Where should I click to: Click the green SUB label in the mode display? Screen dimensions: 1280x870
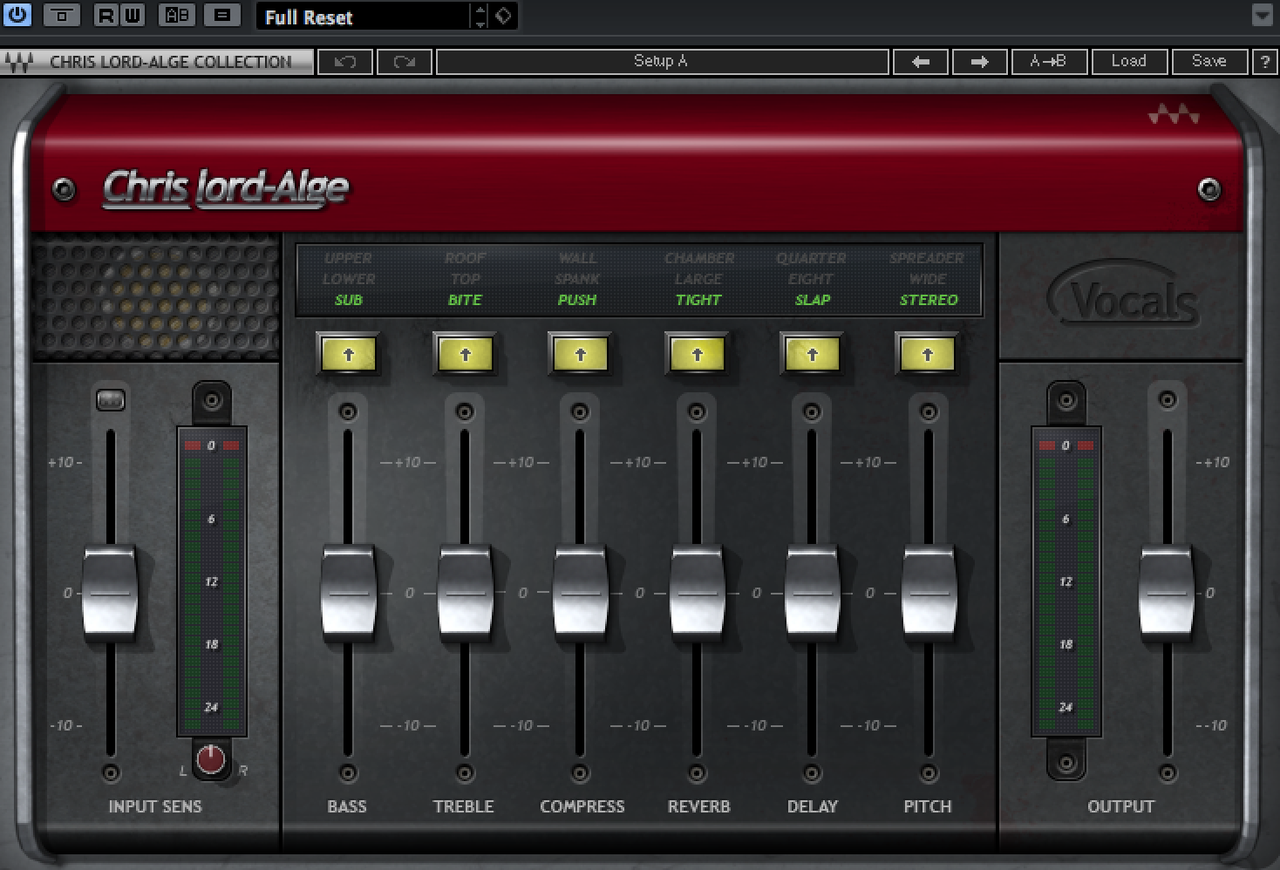[349, 300]
